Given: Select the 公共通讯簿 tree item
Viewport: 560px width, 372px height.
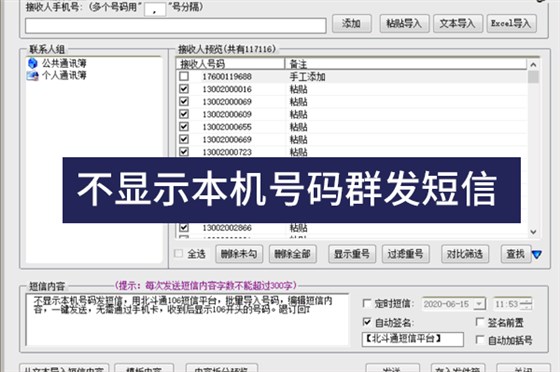Looking at the screenshot, I should (64, 63).
